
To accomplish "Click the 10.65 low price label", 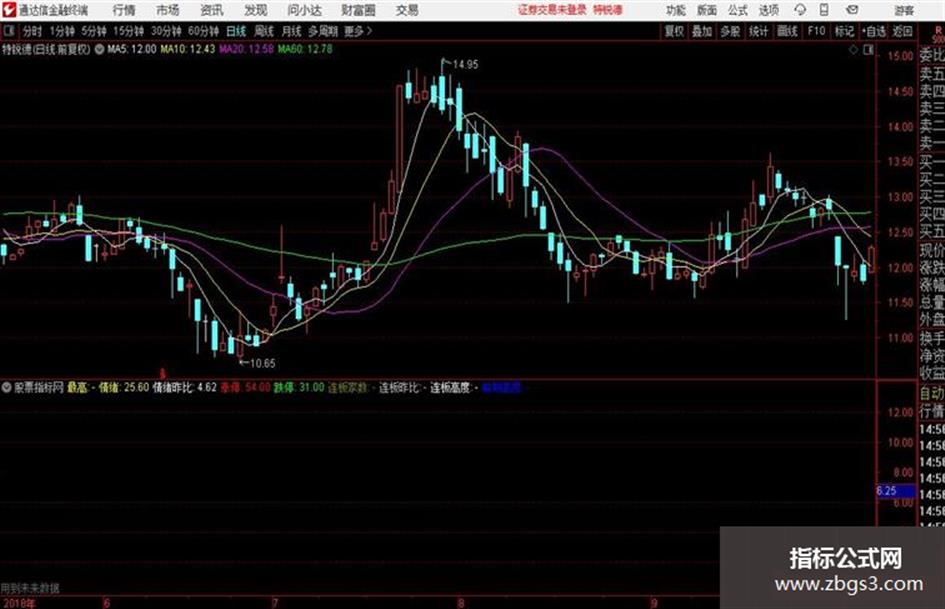I will click(x=262, y=363).
